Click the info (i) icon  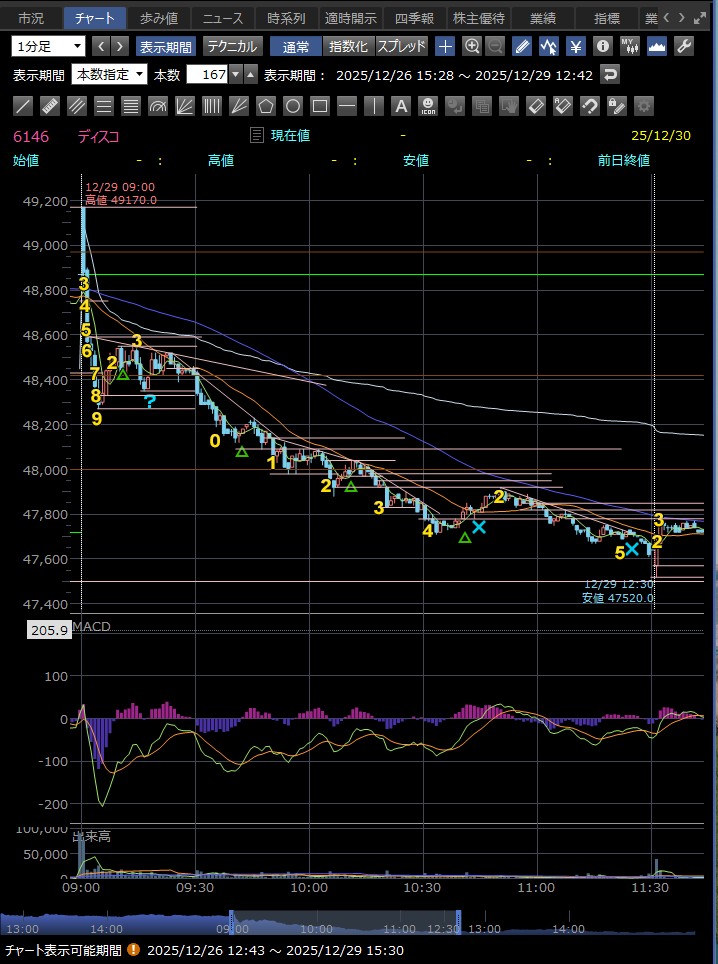click(x=602, y=46)
